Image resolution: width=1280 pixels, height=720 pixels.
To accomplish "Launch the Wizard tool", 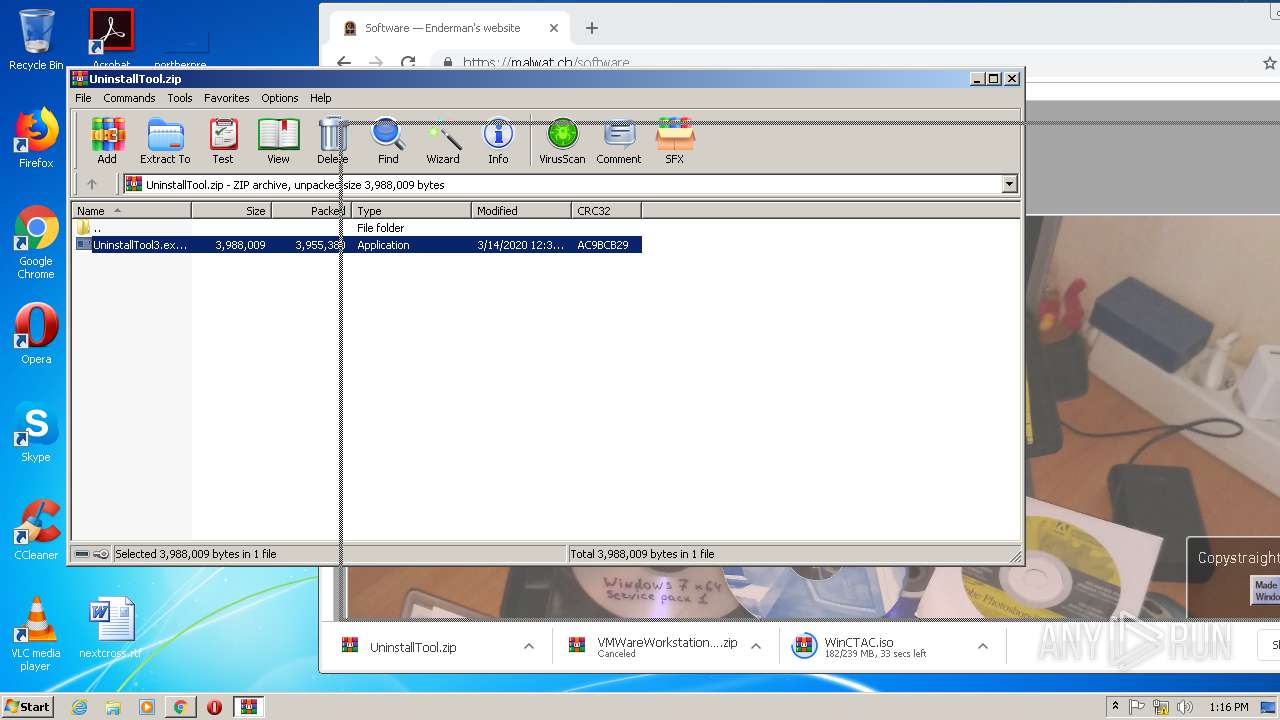I will coord(443,141).
